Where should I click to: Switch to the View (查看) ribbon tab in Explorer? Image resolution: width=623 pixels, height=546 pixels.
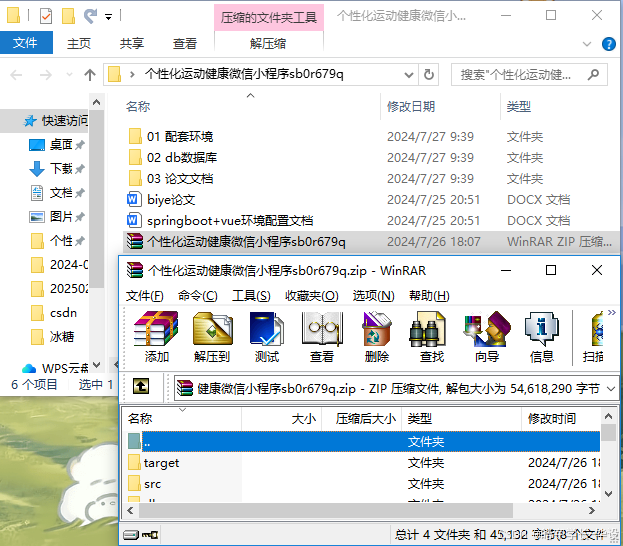pyautogui.click(x=185, y=43)
